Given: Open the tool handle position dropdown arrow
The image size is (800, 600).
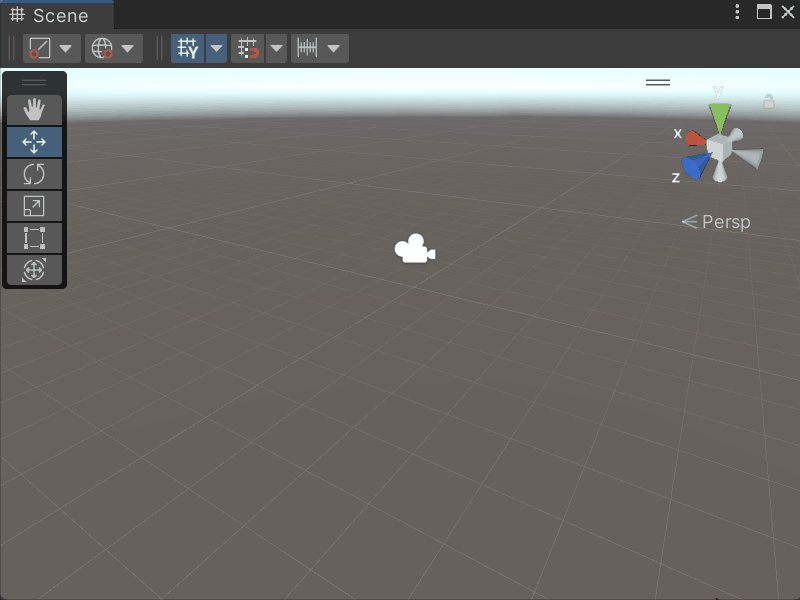Looking at the screenshot, I should [66, 48].
